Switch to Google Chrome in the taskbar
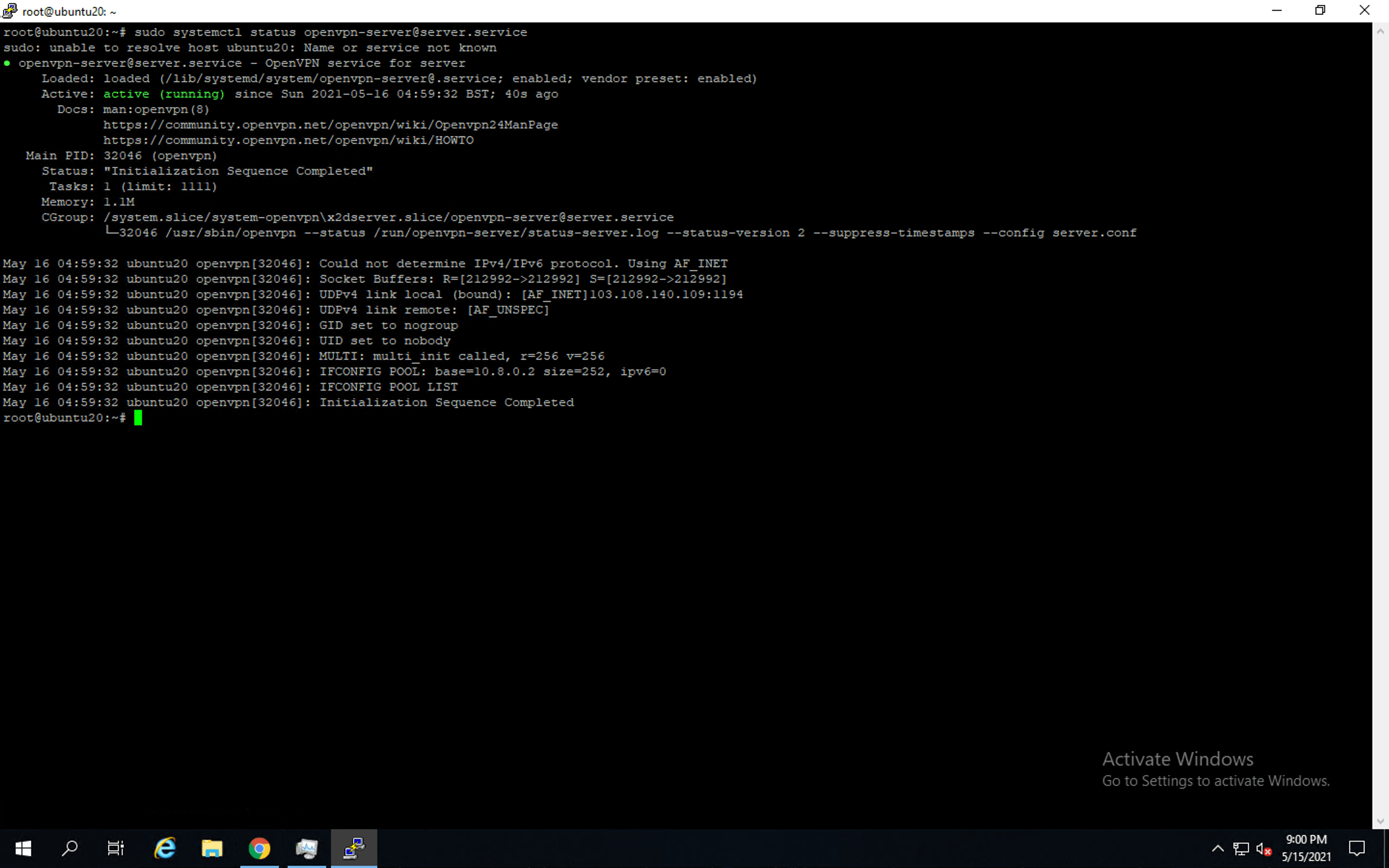The image size is (1389, 868). coord(259,848)
